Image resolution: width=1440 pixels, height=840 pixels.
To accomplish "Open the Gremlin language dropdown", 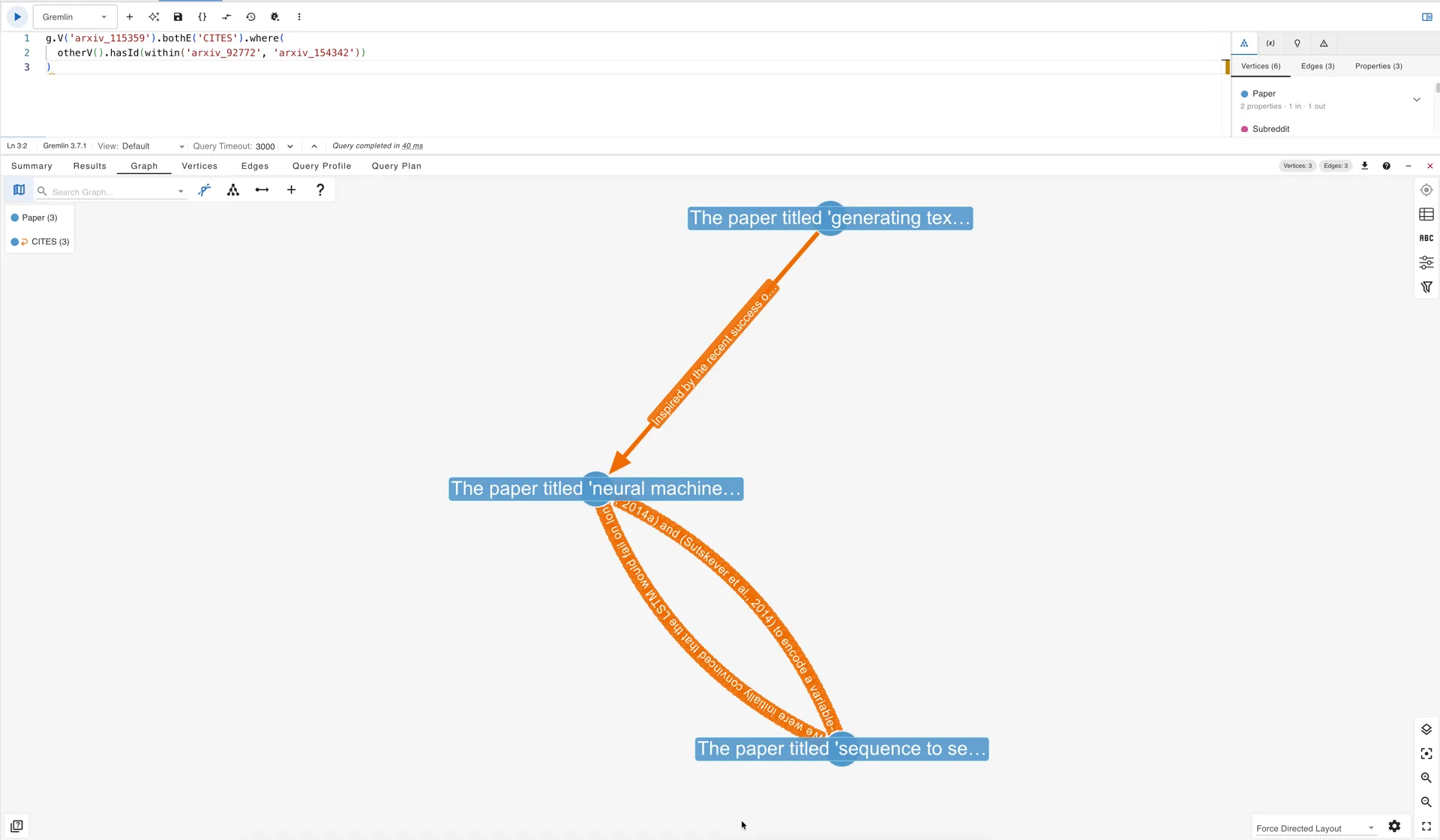I will 75,16.
